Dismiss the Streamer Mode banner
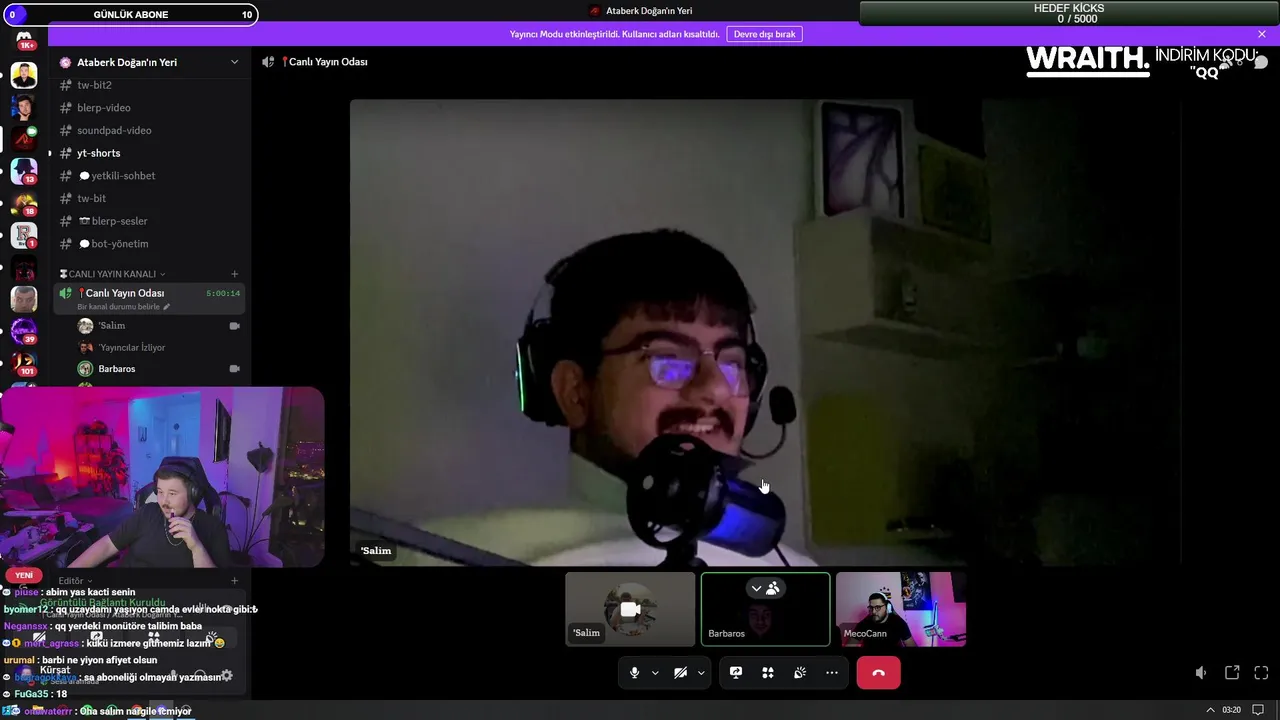Image resolution: width=1280 pixels, height=720 pixels. pos(1262,34)
